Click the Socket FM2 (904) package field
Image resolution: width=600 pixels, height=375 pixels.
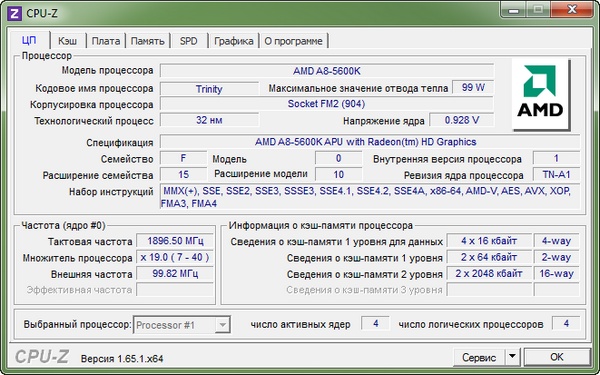coord(327,104)
